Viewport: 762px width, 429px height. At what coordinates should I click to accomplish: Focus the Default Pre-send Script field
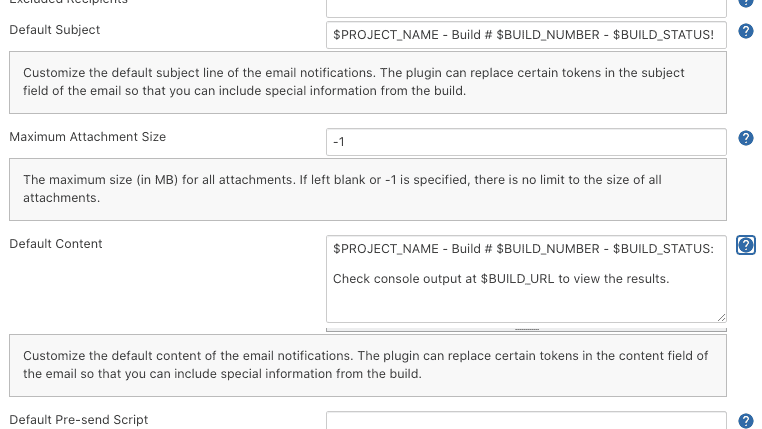coord(525,421)
